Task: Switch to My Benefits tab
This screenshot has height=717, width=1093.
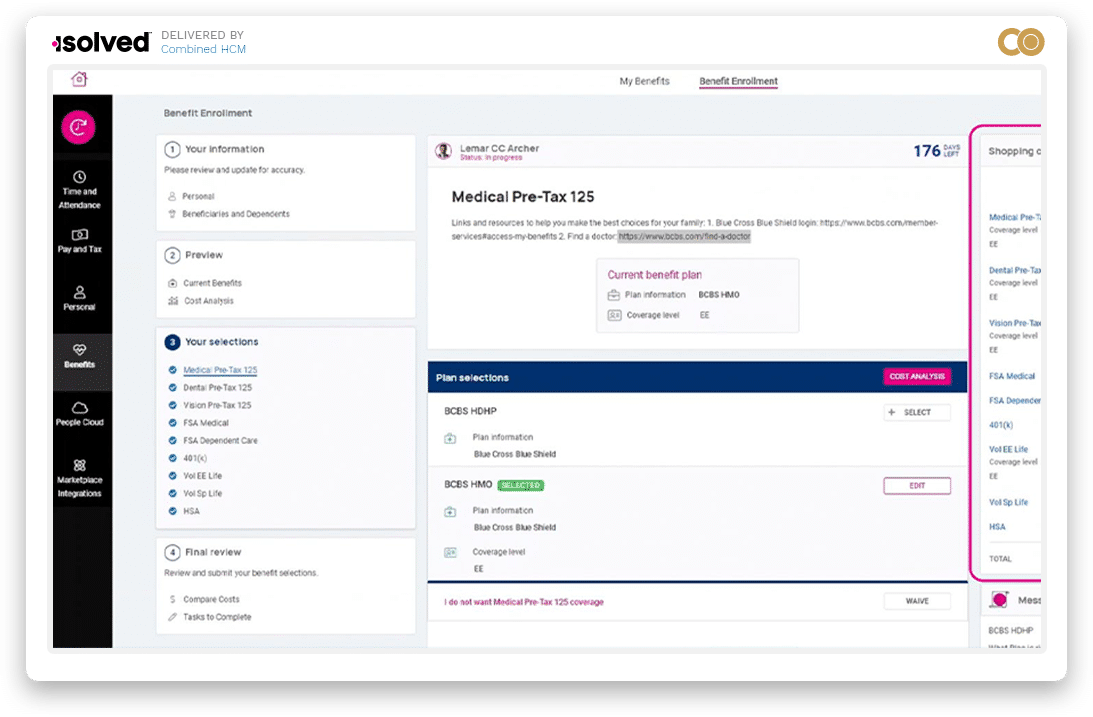Action: click(x=644, y=81)
